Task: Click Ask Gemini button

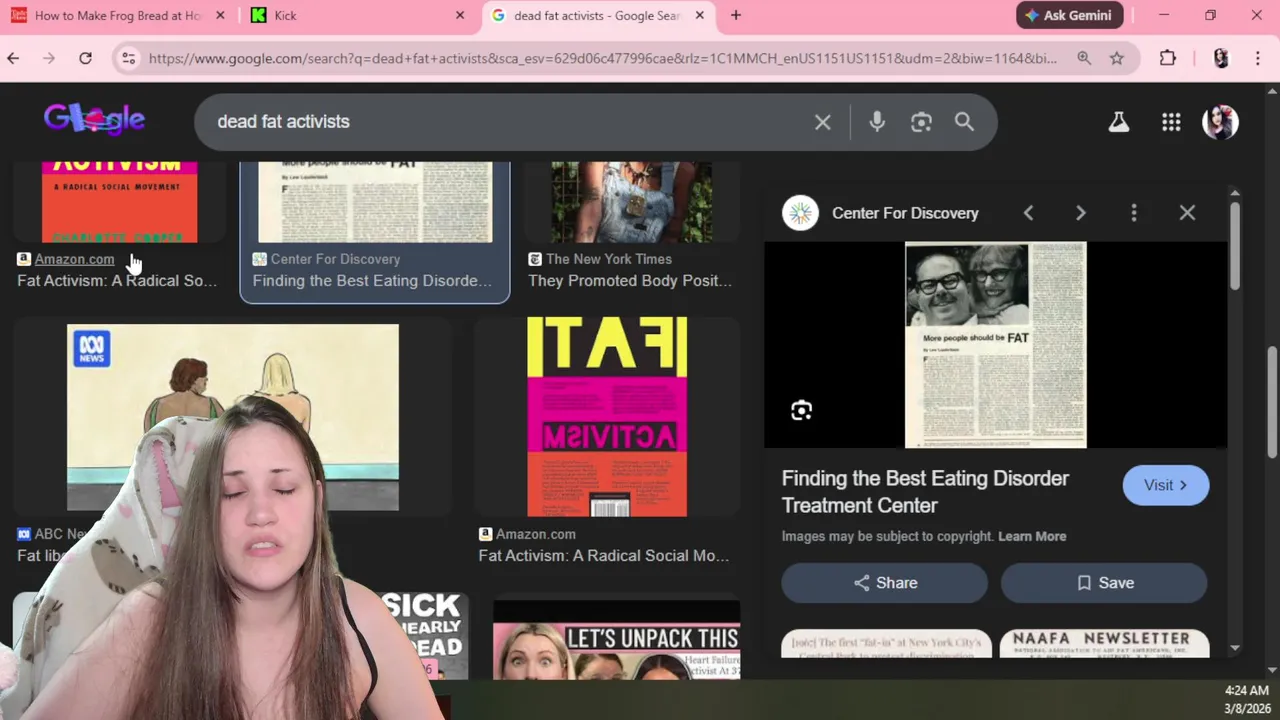Action: (1070, 15)
